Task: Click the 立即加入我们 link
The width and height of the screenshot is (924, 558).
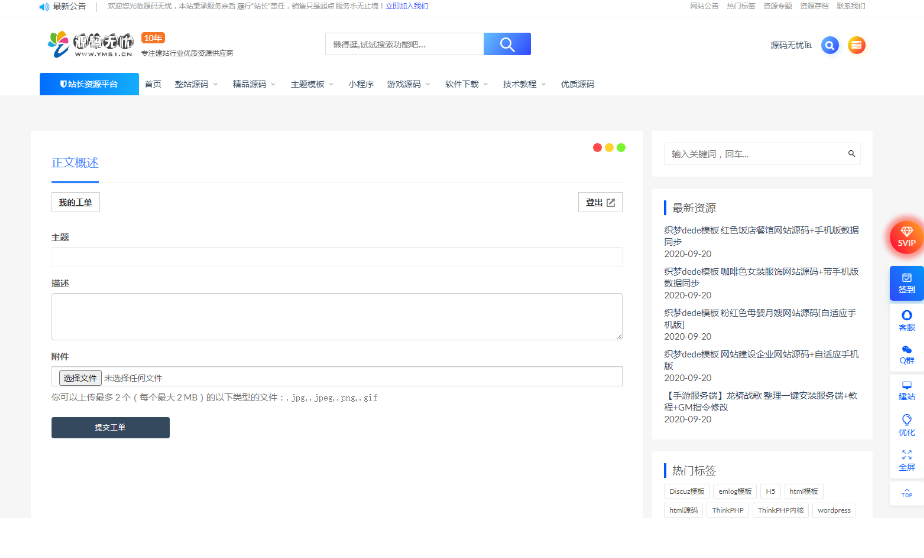Action: 407,6
